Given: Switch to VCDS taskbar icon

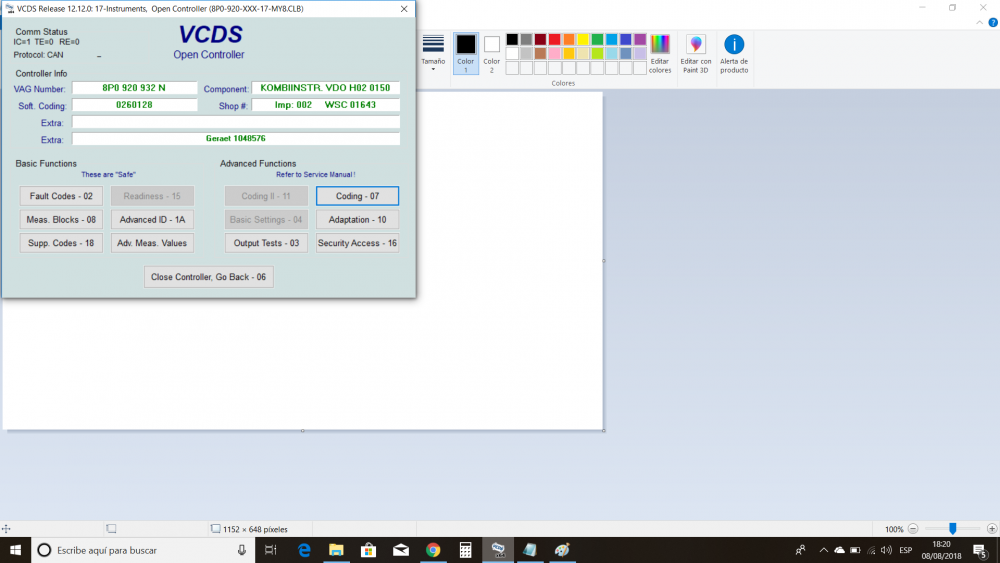Looking at the screenshot, I should [x=498, y=550].
